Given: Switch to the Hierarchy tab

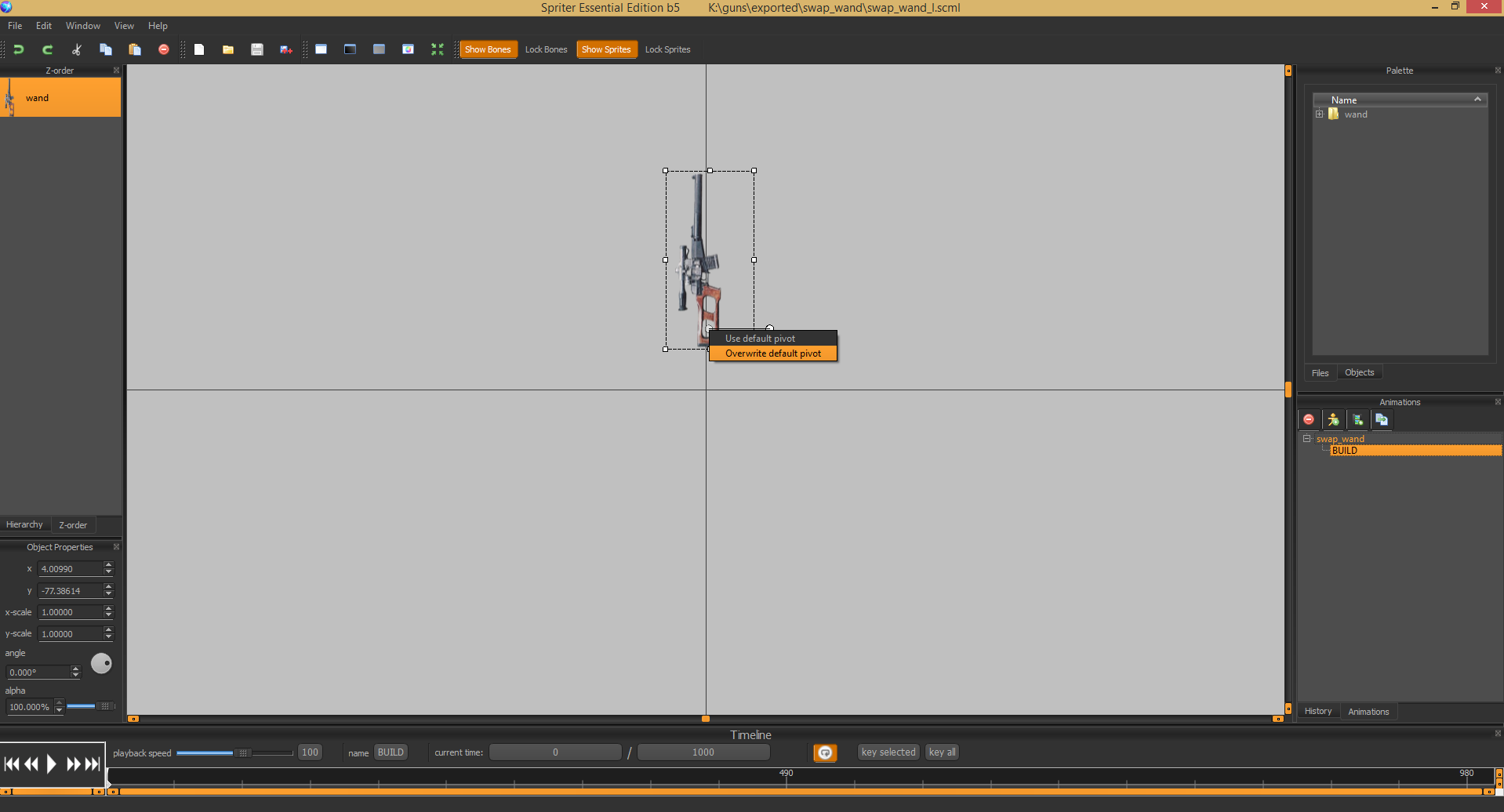Looking at the screenshot, I should click(24, 524).
